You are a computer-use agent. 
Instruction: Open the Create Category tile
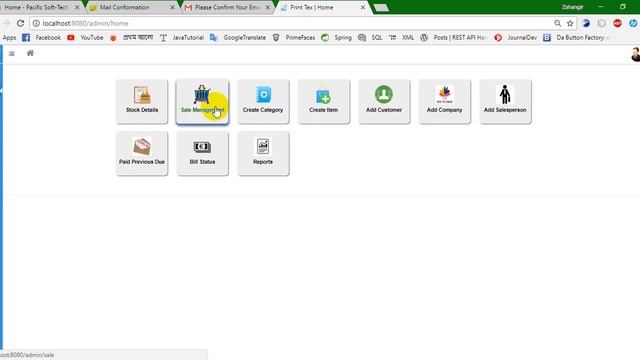point(263,101)
